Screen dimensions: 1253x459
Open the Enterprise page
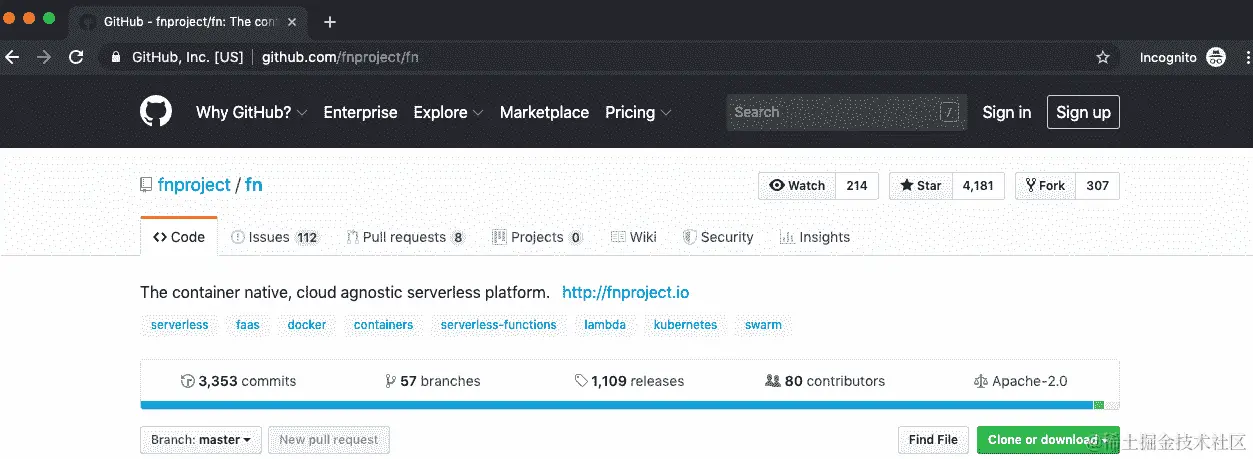click(x=360, y=112)
